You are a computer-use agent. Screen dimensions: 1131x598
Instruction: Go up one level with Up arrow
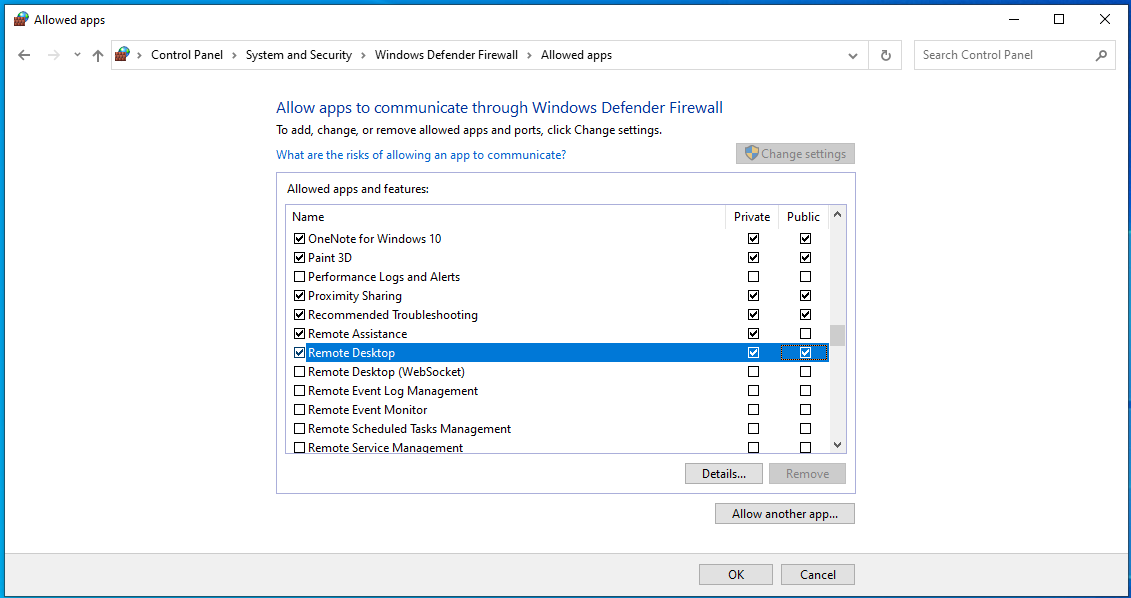click(98, 55)
